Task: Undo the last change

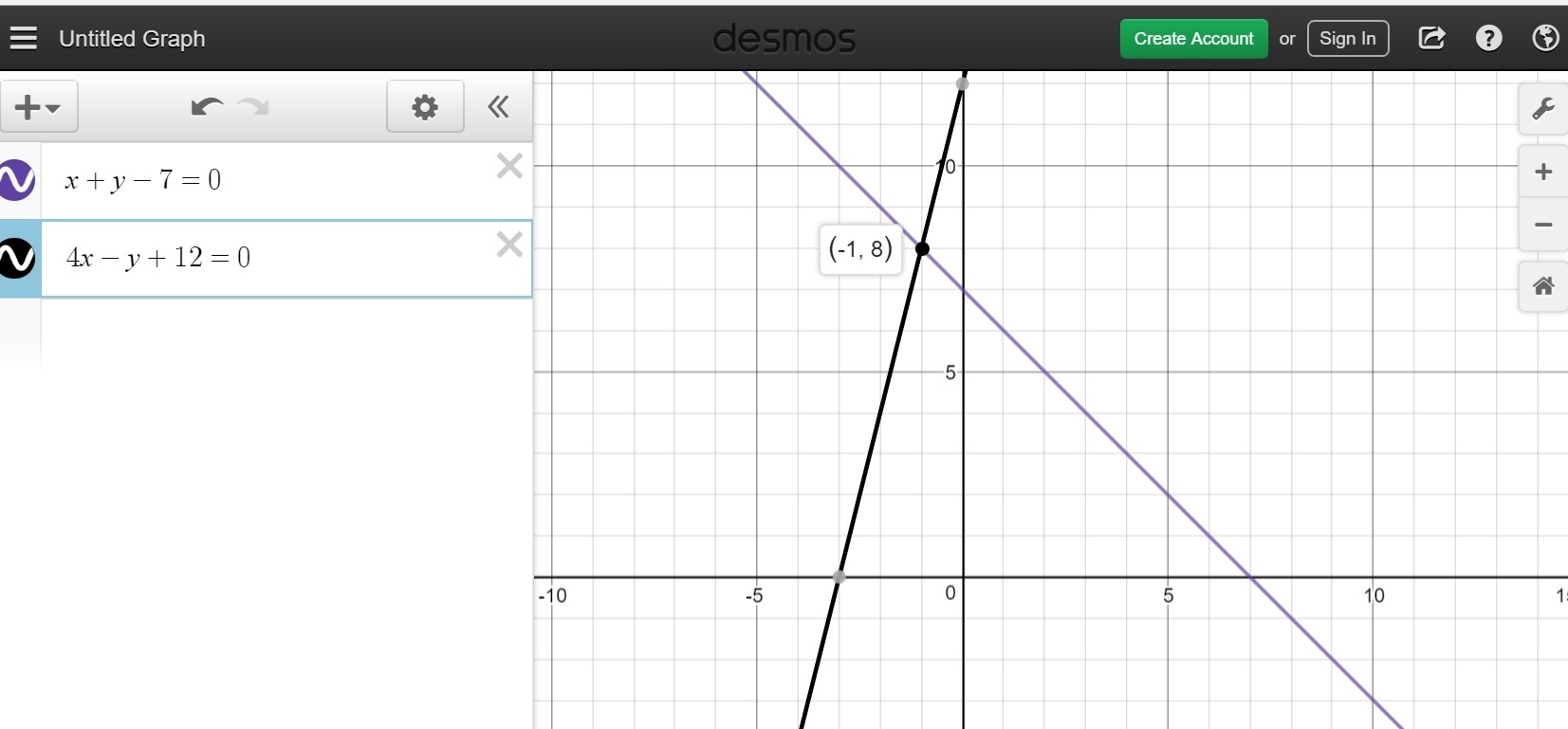Action: click(207, 107)
